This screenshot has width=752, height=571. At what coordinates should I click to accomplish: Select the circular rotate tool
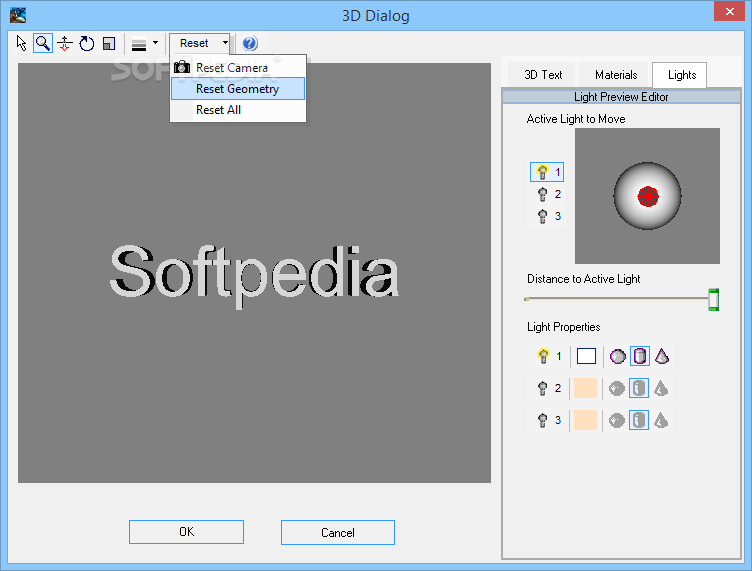[x=87, y=44]
